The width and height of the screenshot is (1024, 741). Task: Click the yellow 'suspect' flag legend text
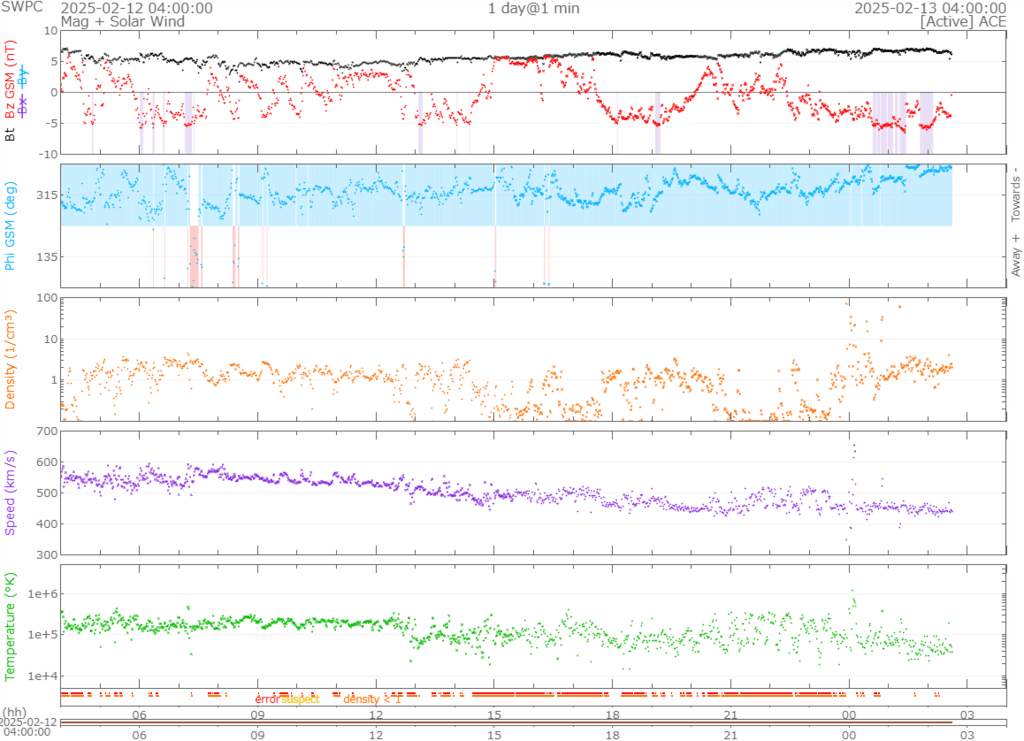pos(300,699)
